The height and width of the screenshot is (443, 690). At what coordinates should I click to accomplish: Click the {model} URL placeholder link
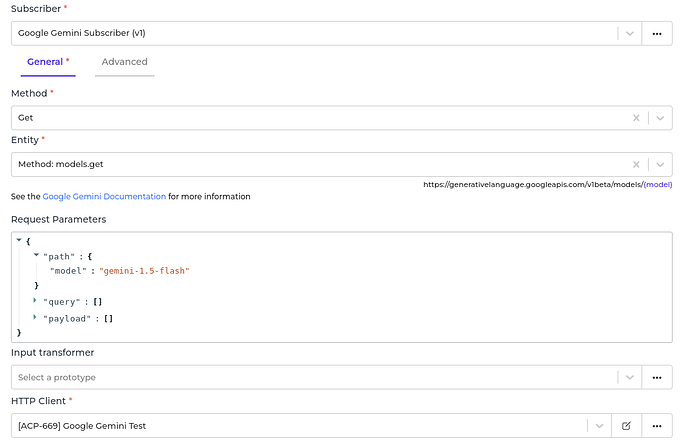point(658,185)
